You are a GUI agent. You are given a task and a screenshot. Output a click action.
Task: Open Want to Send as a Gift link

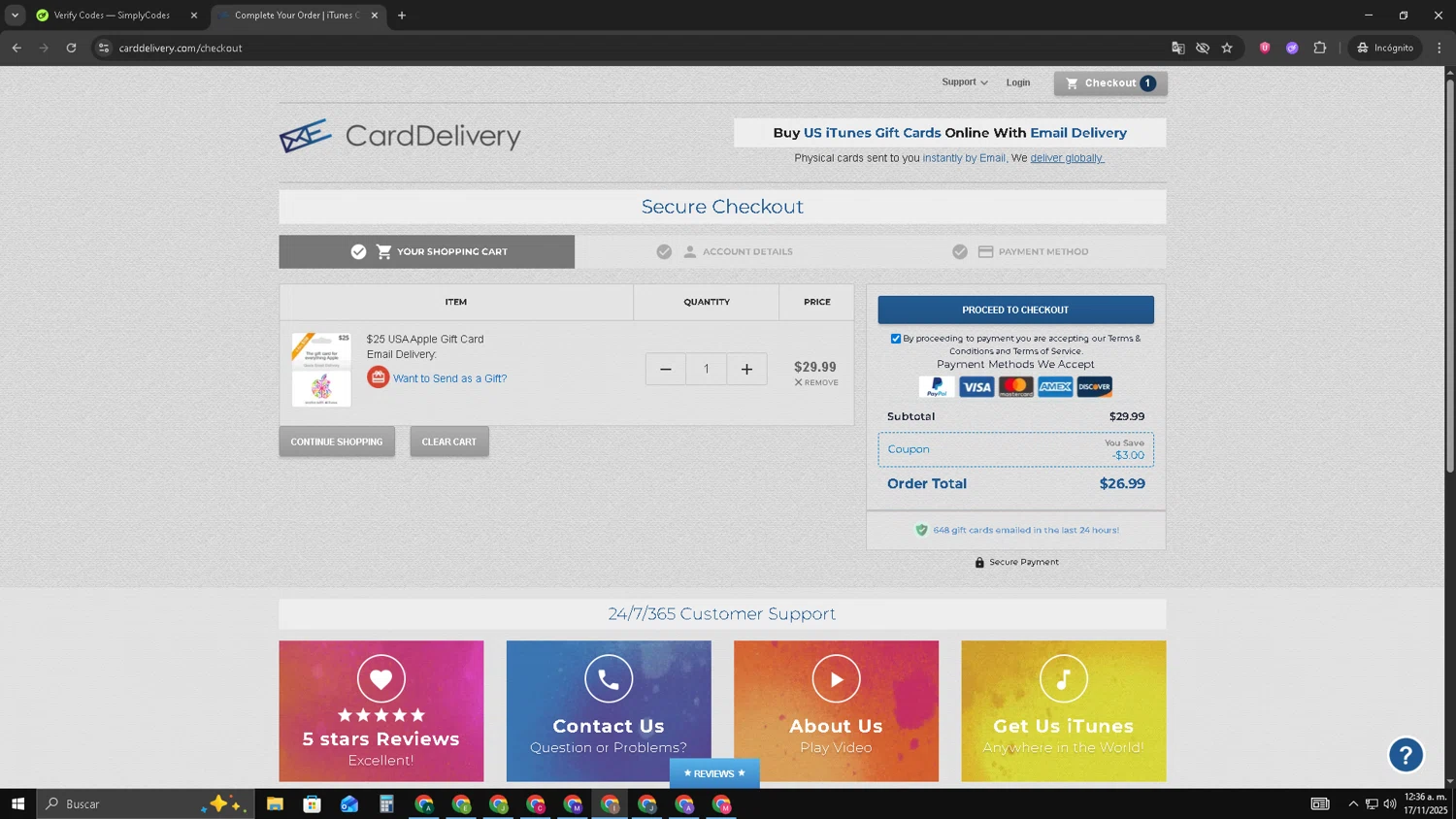(449, 378)
